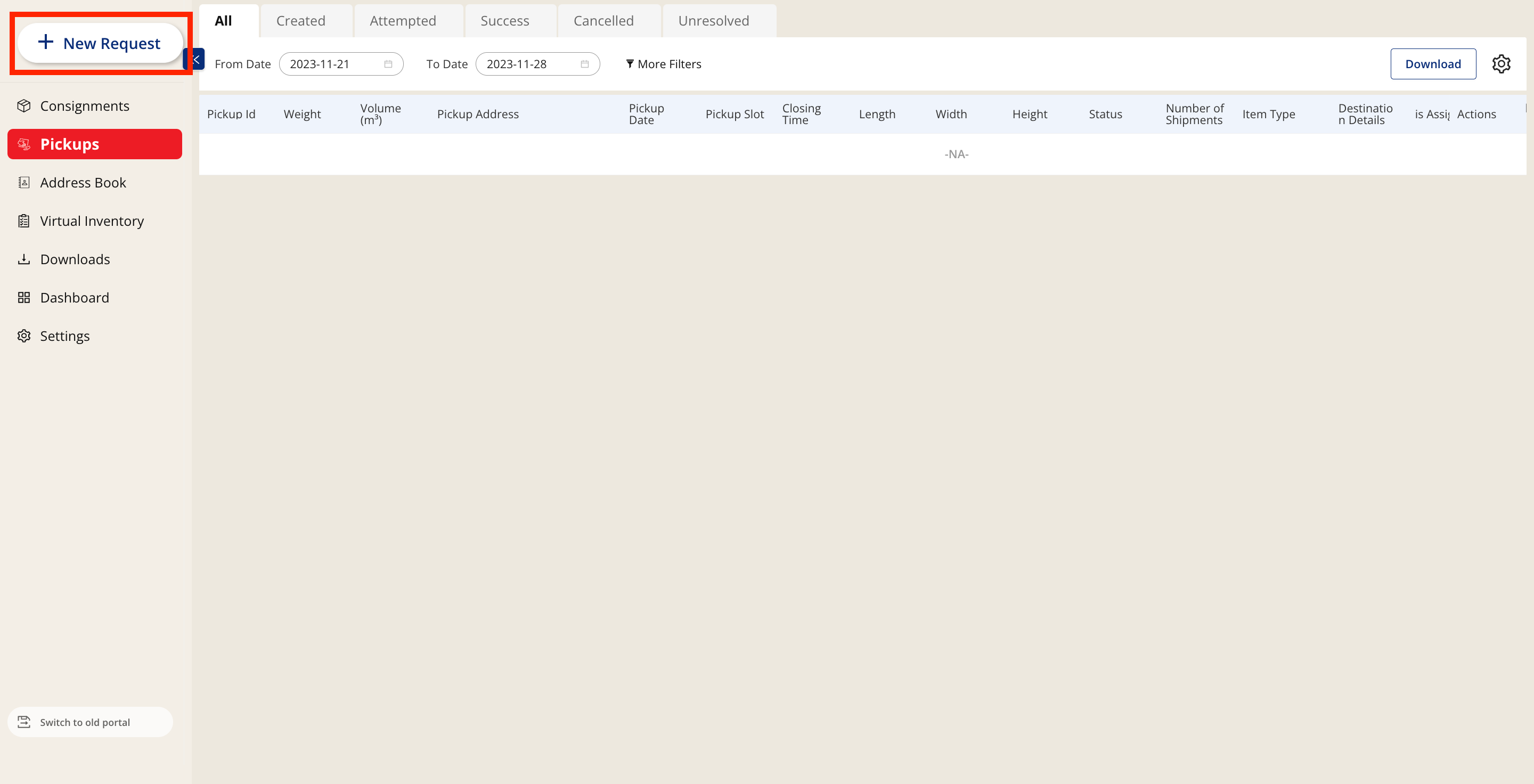Viewport: 1534px width, 784px height.
Task: Click the New Request button
Action: (x=100, y=43)
